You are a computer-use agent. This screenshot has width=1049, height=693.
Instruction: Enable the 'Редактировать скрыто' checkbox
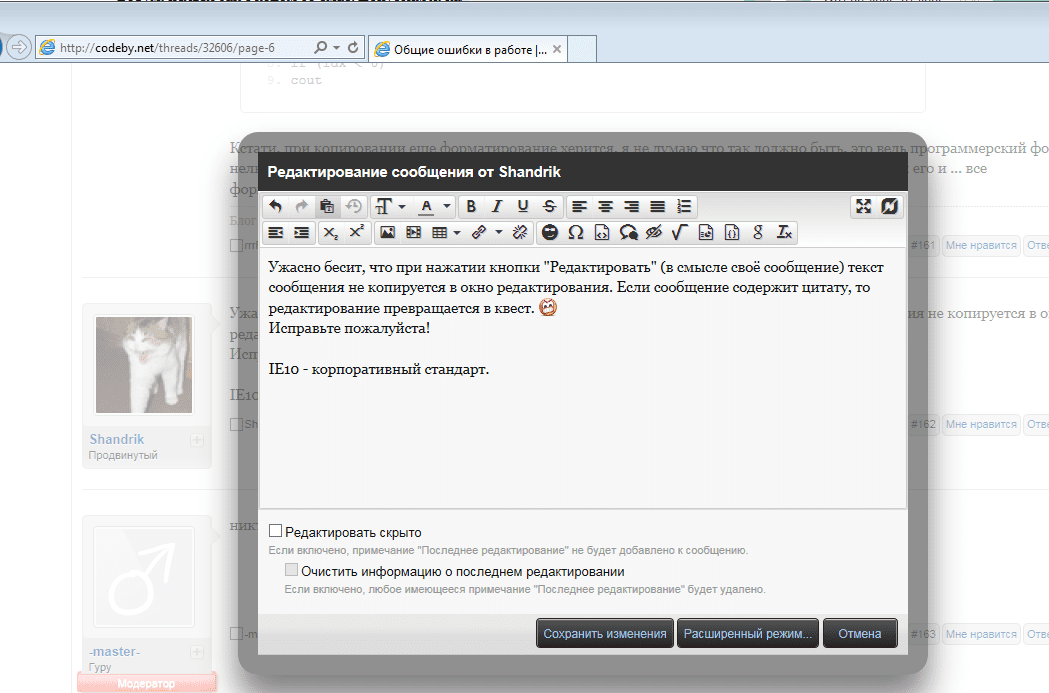275,531
